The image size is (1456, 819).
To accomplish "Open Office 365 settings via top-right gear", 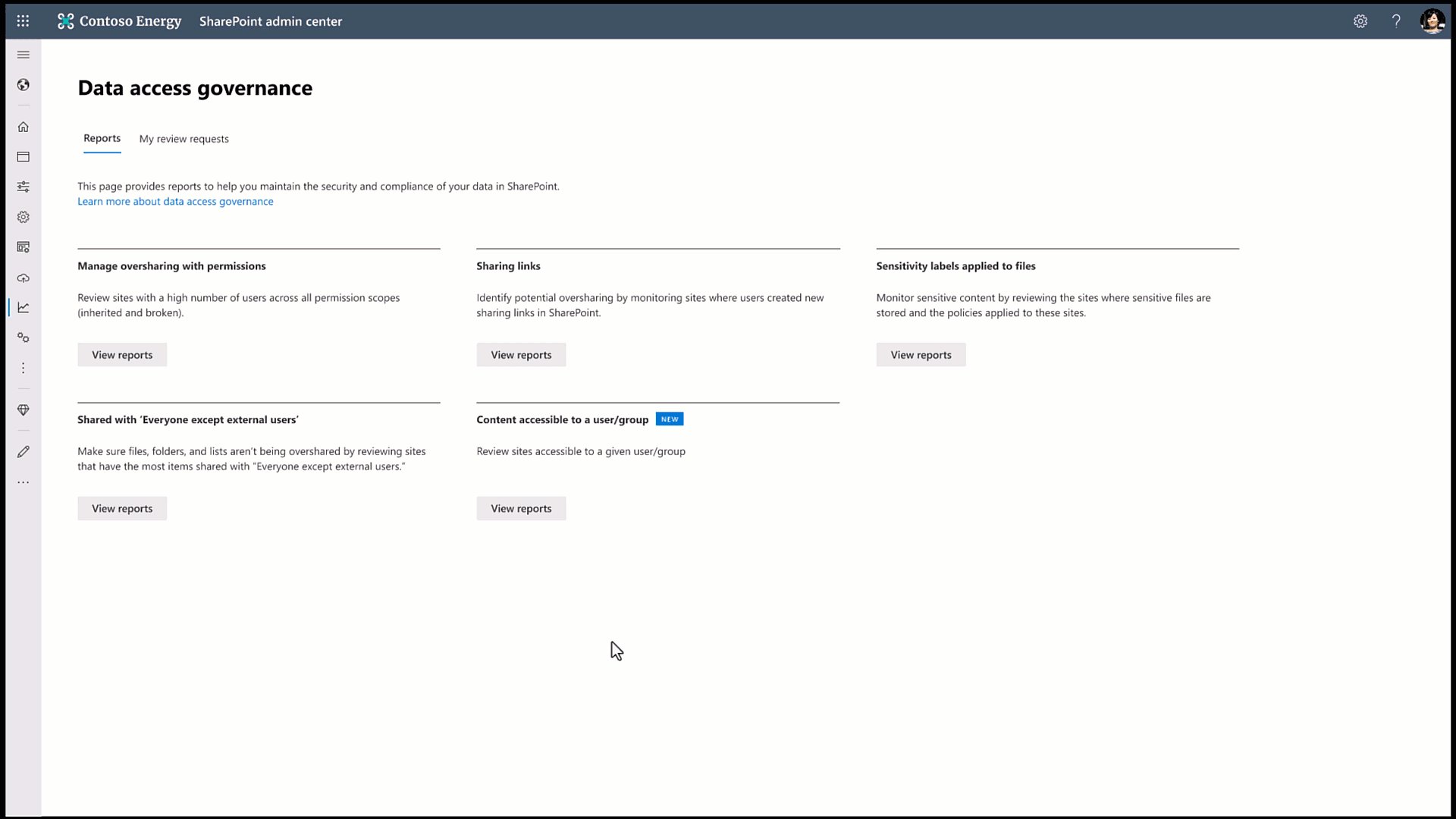I will (x=1360, y=20).
